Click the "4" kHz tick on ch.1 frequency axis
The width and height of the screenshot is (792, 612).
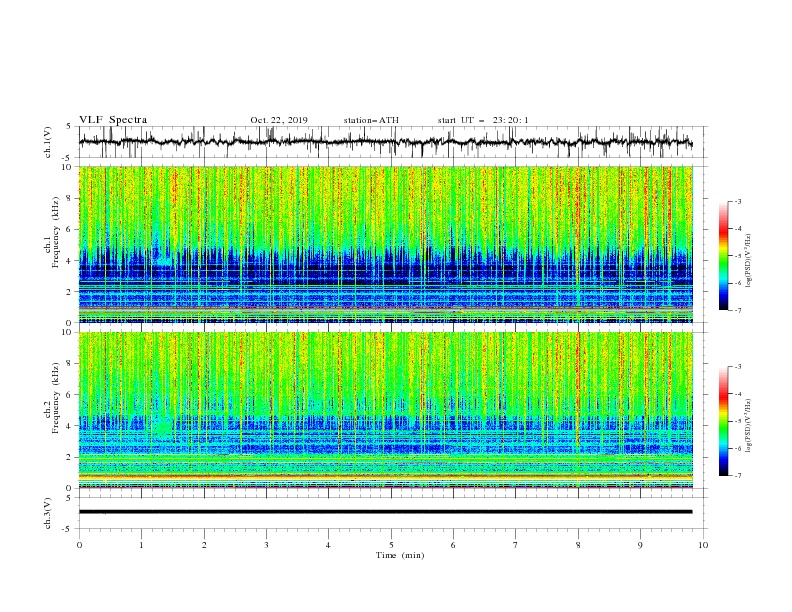(69, 261)
